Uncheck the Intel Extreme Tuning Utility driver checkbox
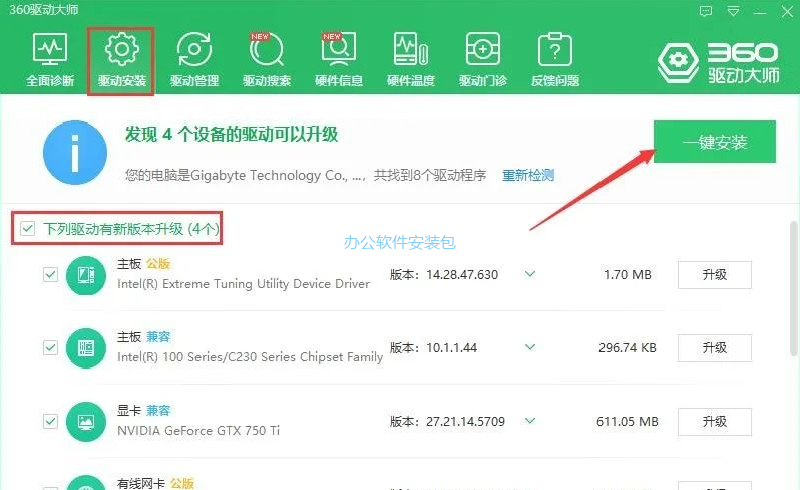Viewport: 800px width, 490px height. point(50,275)
